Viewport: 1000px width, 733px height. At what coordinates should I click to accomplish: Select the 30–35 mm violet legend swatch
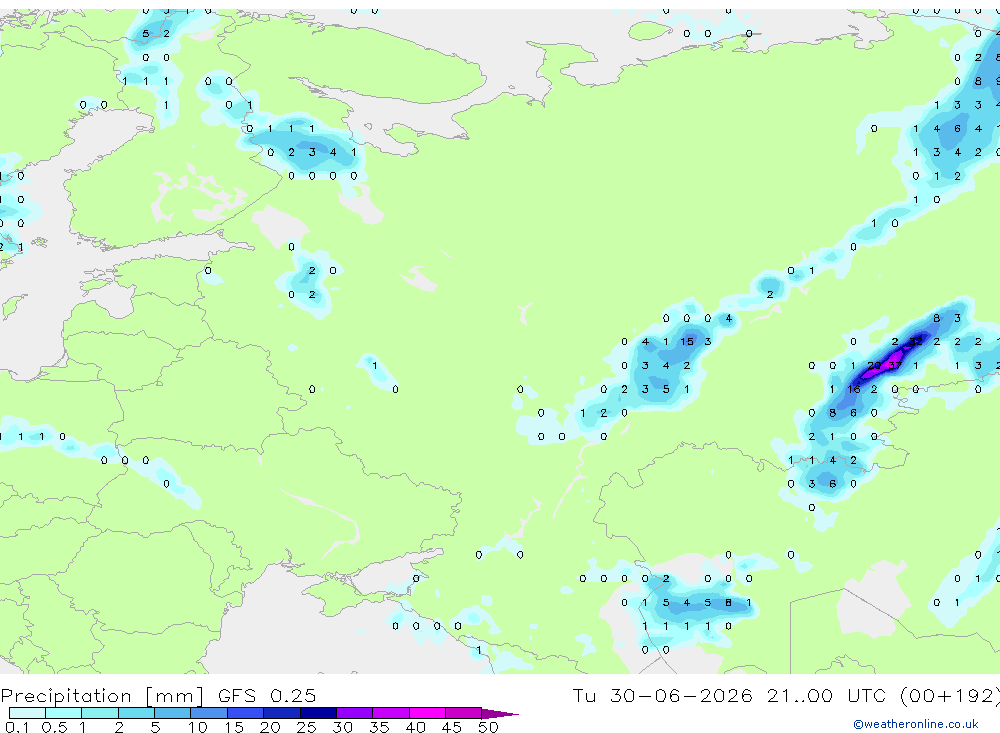[x=355, y=713]
